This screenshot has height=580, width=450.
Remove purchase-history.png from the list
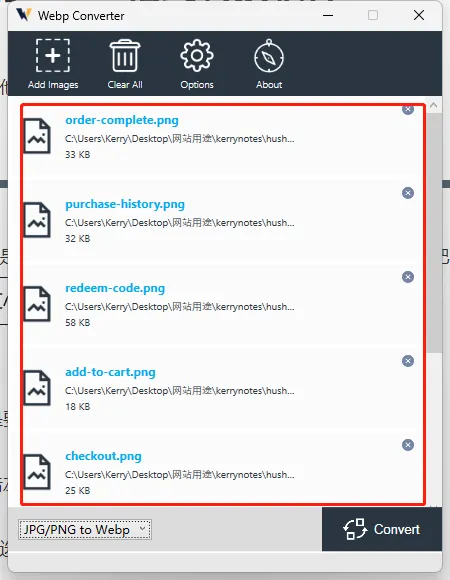coord(408,193)
